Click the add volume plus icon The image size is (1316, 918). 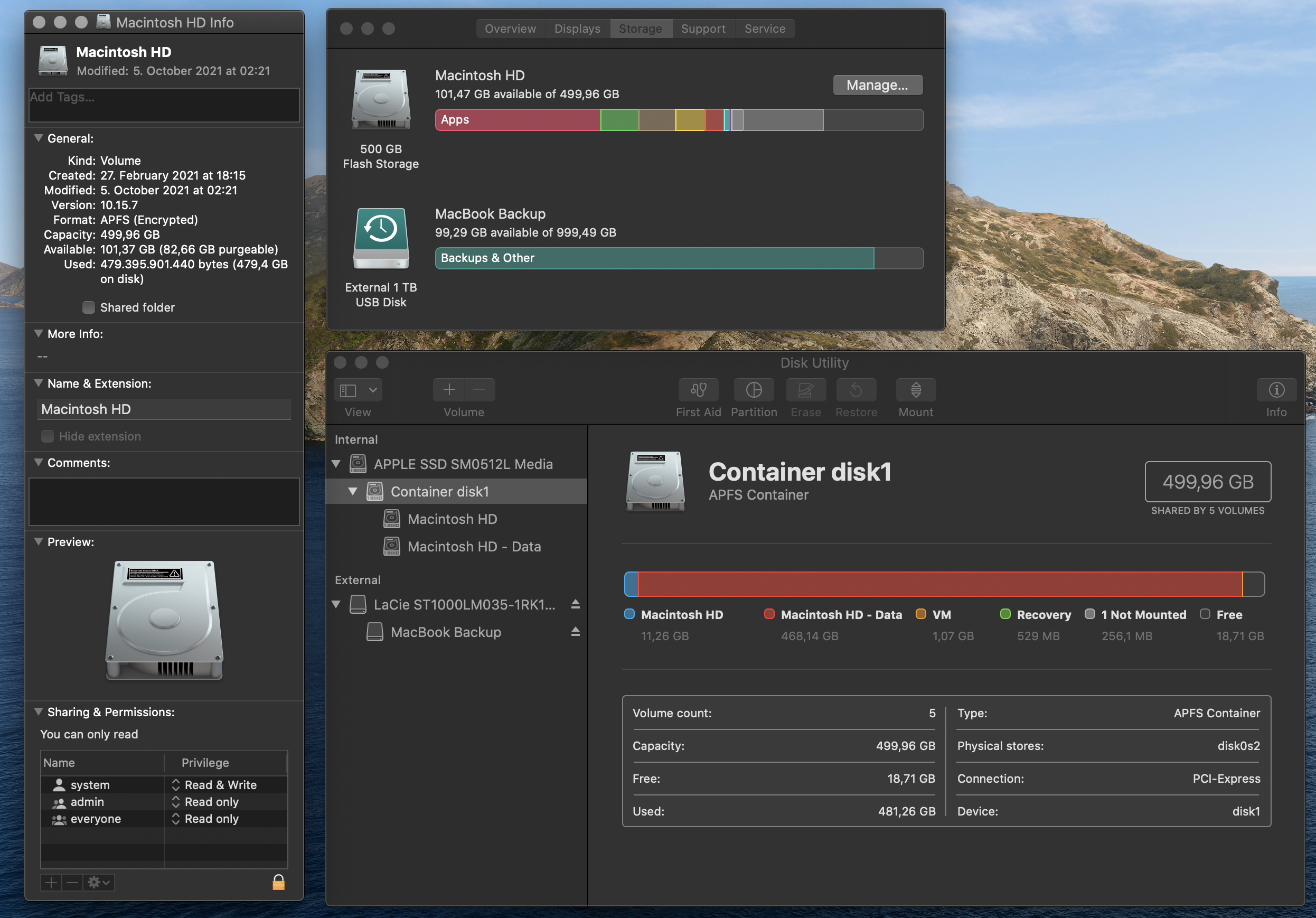click(449, 390)
